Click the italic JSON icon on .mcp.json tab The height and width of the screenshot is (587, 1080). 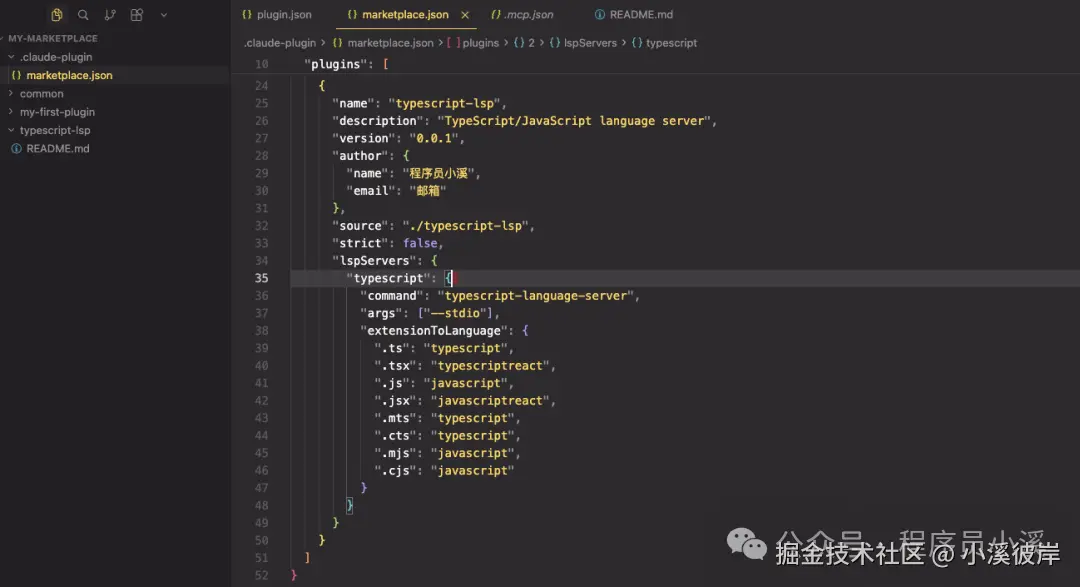495,15
